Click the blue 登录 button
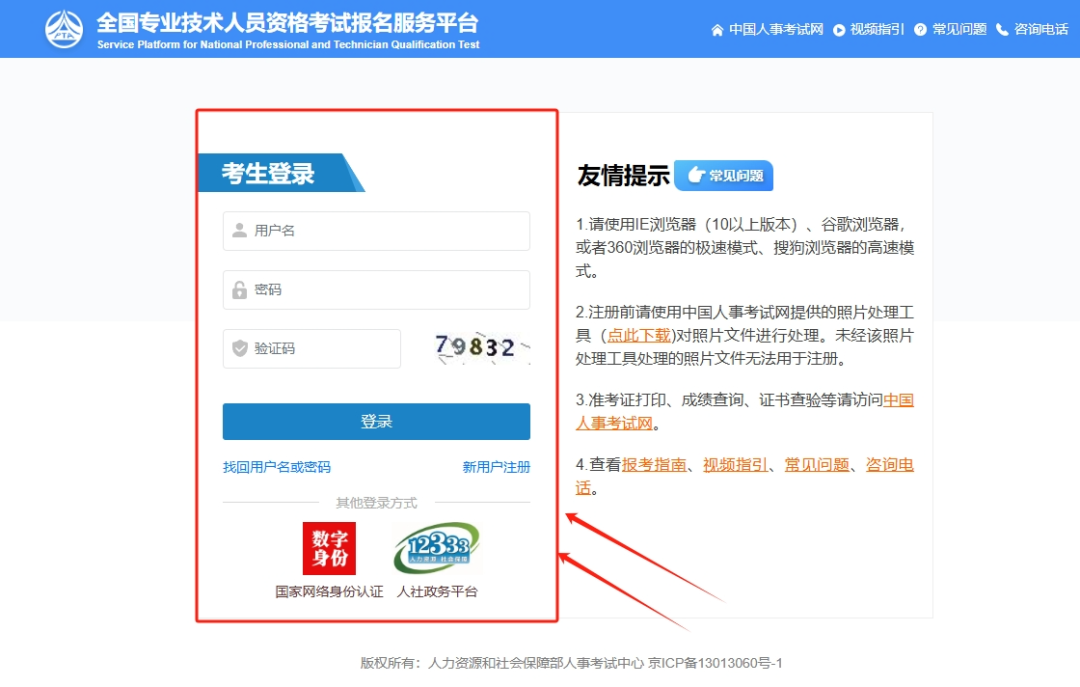1080x687 pixels. pos(376,421)
